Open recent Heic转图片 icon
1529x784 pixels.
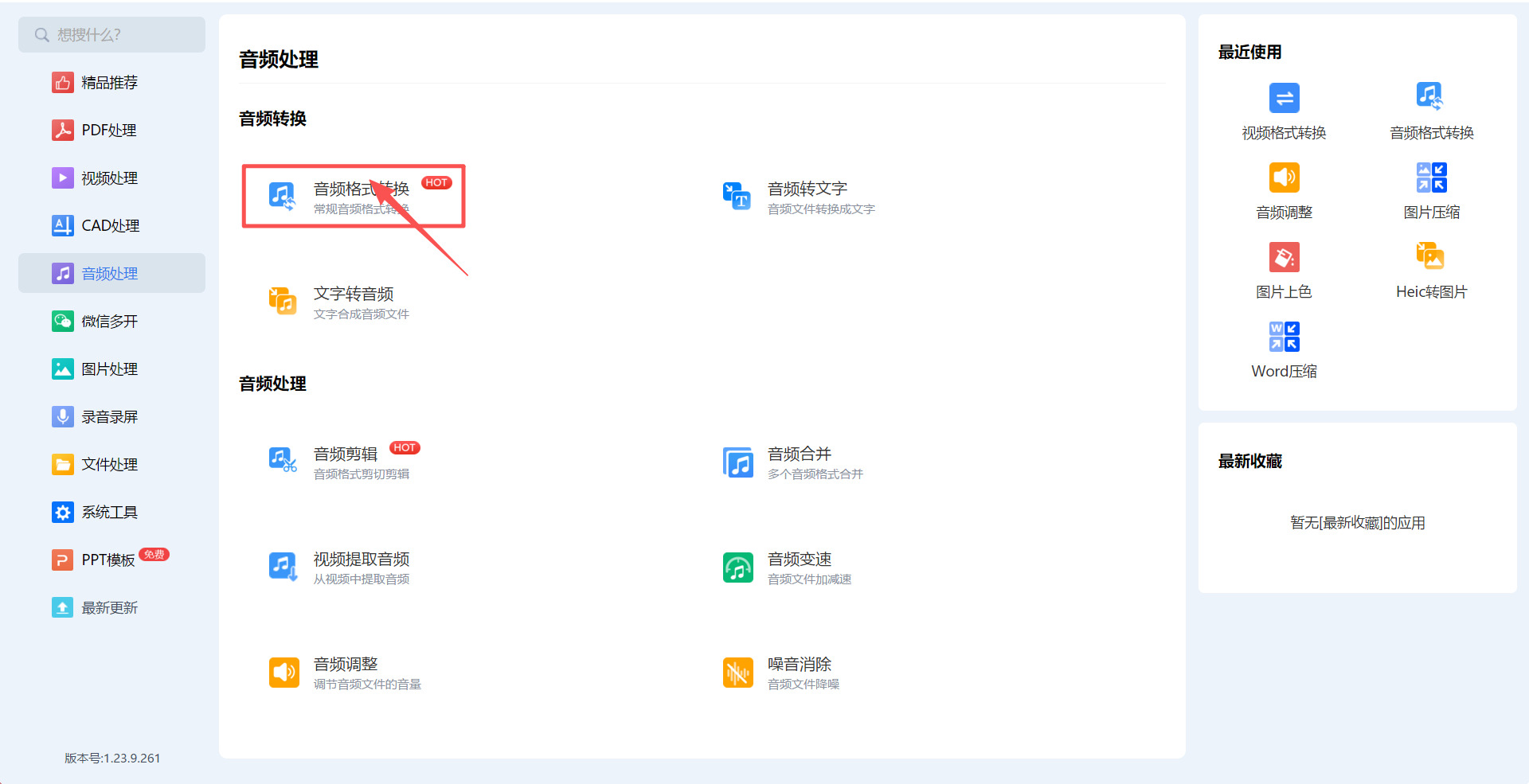(1431, 256)
